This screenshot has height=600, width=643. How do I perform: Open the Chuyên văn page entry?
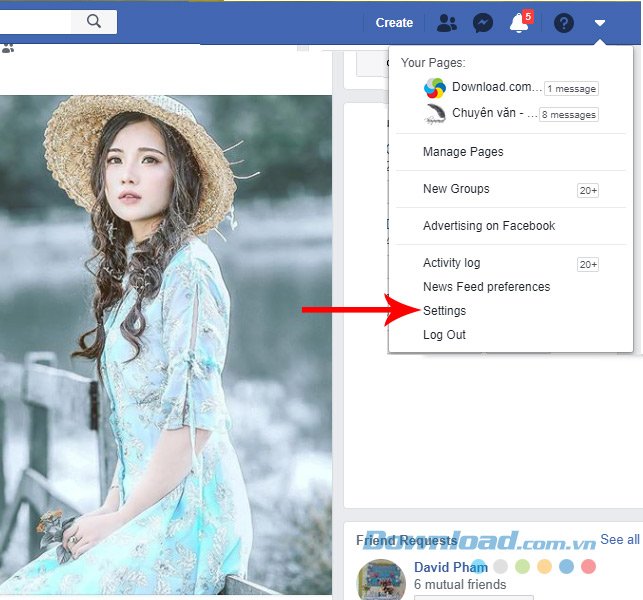tap(495, 113)
